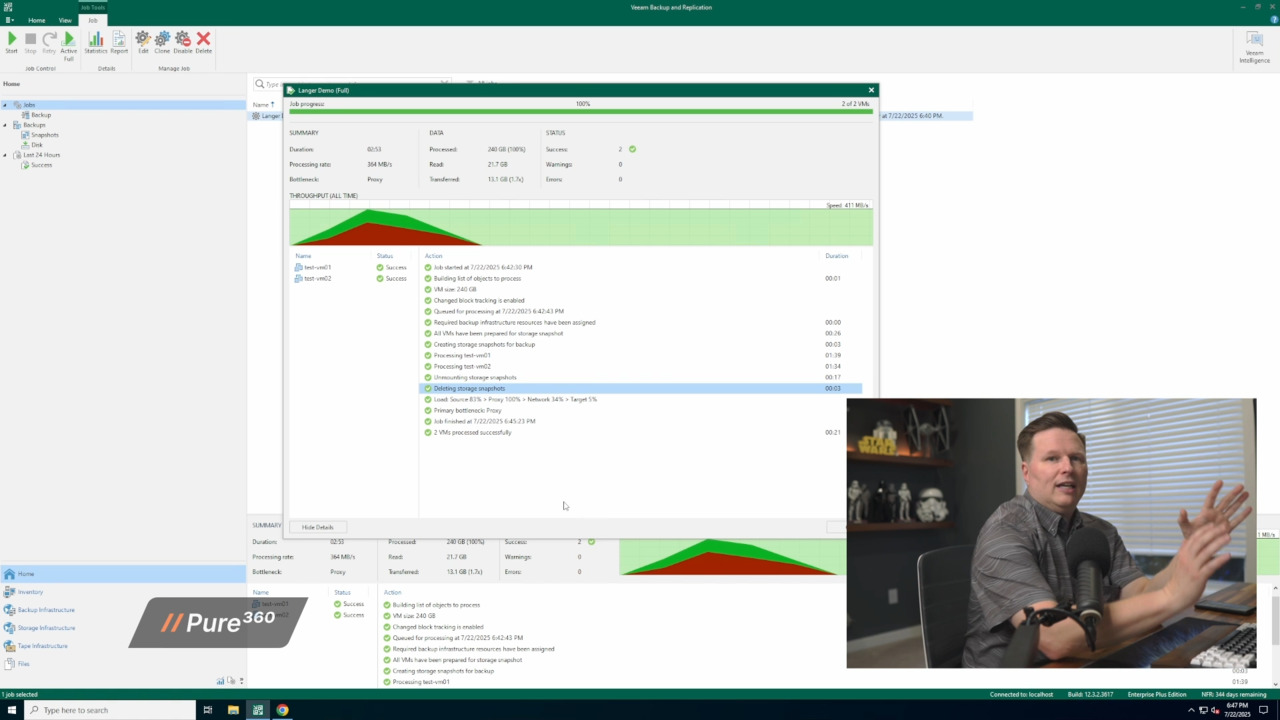Open Veeam Intelligence panel

pos(1254,47)
